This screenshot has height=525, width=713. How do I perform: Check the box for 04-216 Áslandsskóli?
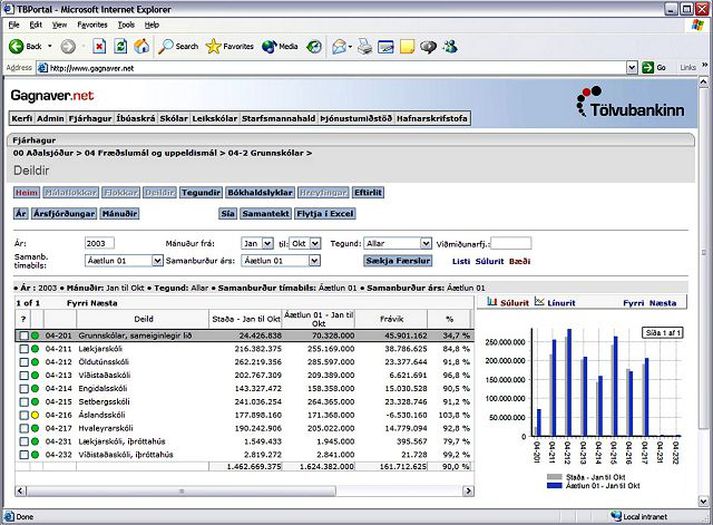point(24,415)
